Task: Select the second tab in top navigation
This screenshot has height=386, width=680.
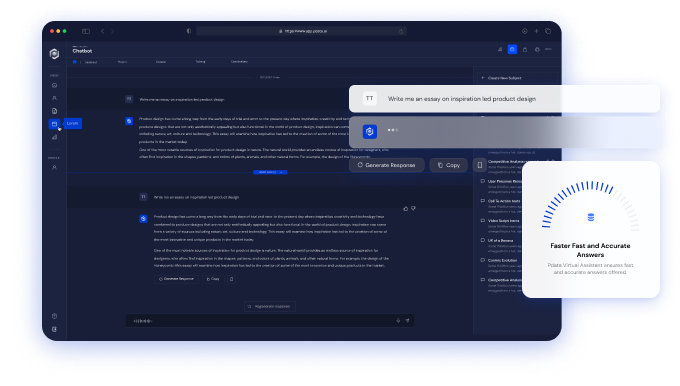Action: point(122,62)
